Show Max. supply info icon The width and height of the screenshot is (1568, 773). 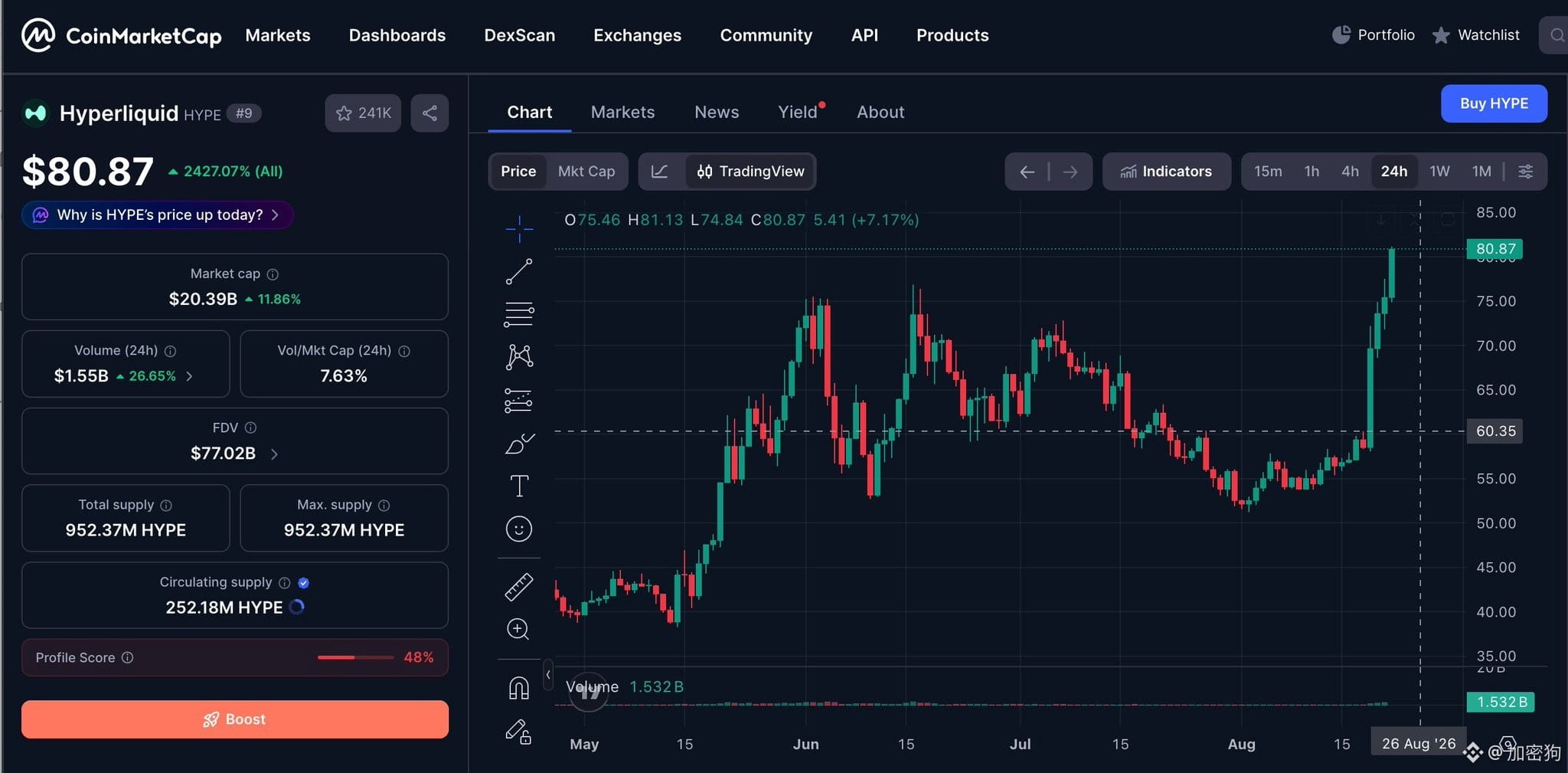(384, 506)
